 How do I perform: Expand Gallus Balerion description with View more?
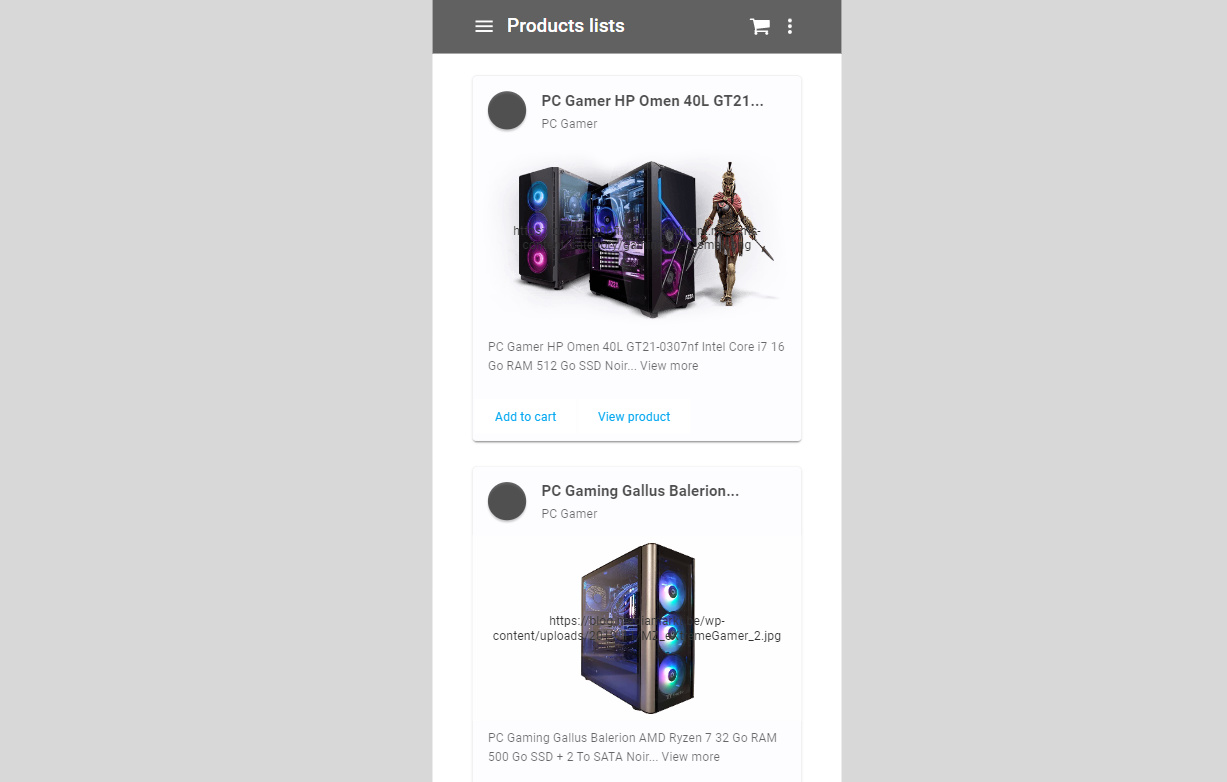(x=690, y=757)
